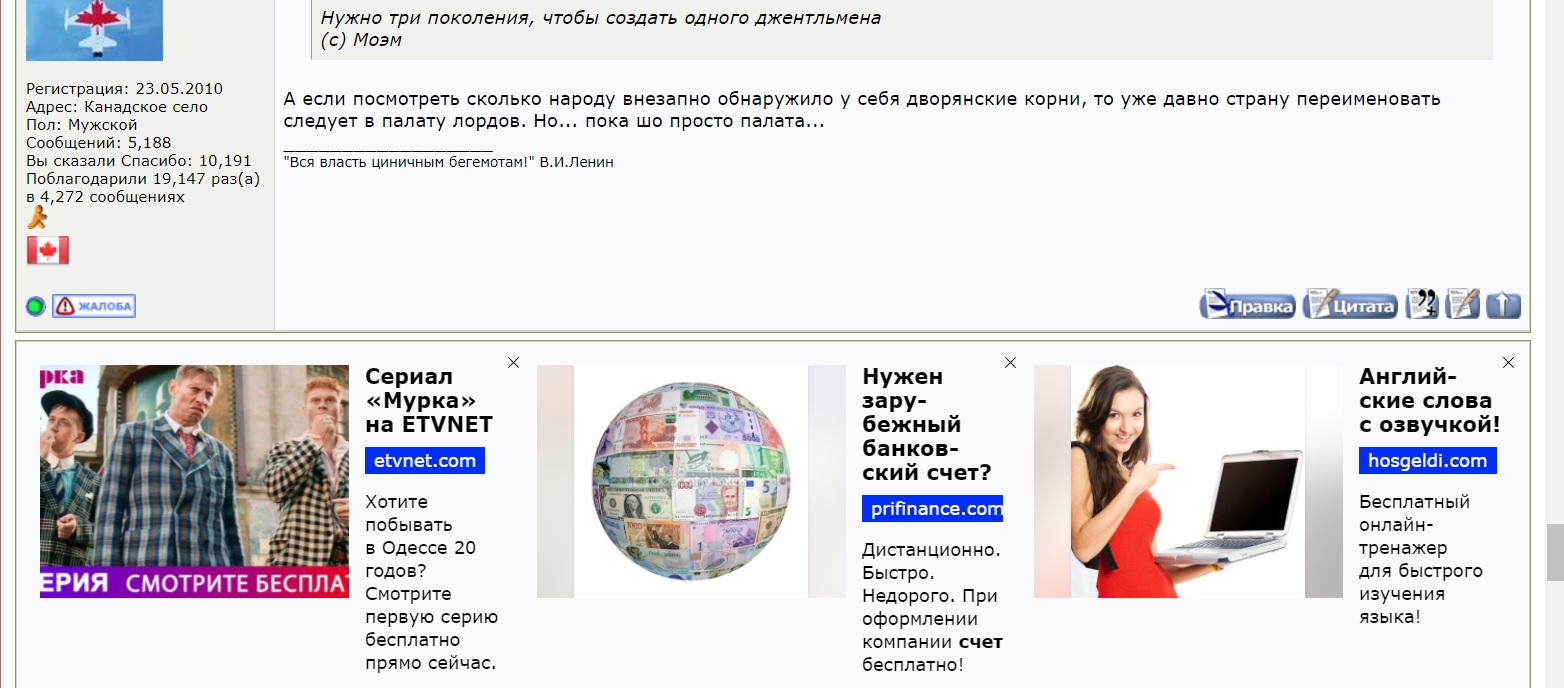Close the English words trainer ad

click(x=1507, y=363)
